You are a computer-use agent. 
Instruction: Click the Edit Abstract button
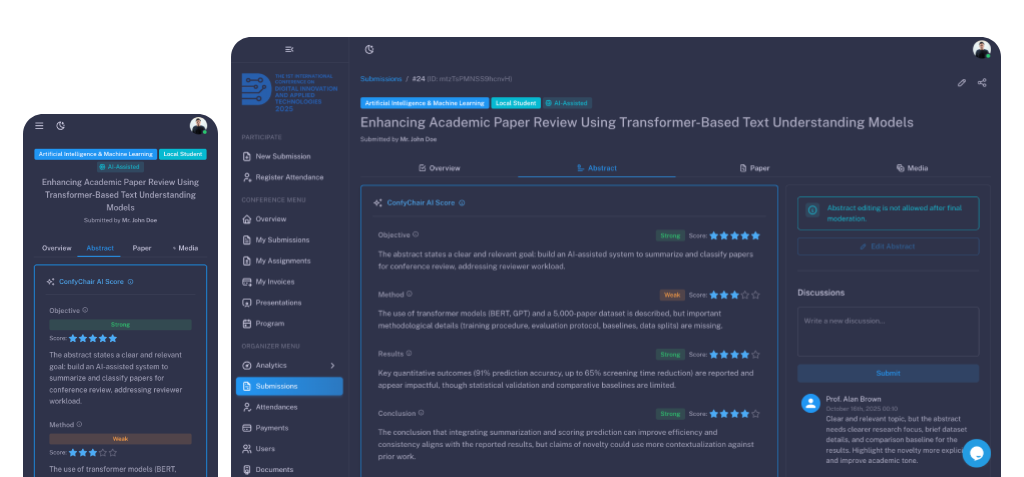tap(888, 246)
